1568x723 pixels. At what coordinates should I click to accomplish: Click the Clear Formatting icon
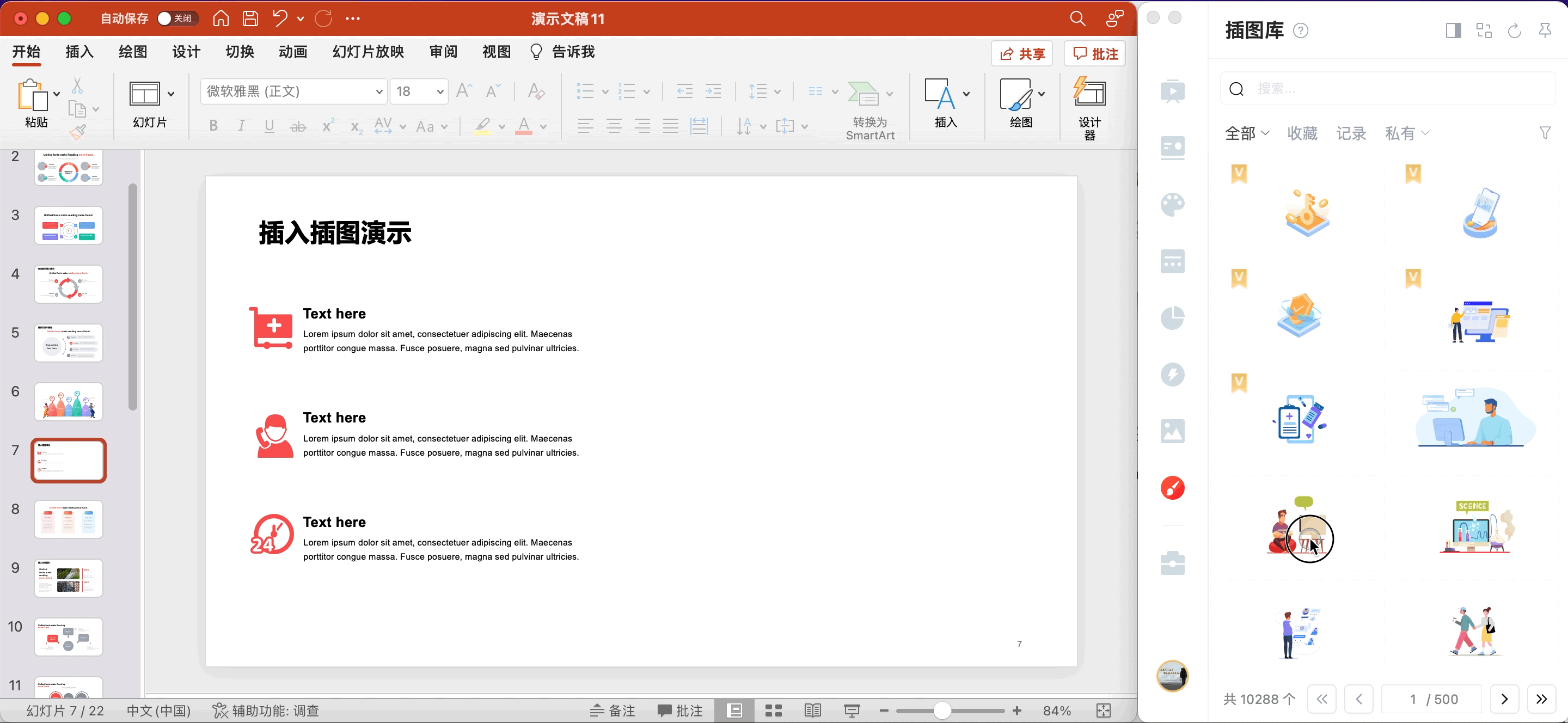tap(536, 91)
